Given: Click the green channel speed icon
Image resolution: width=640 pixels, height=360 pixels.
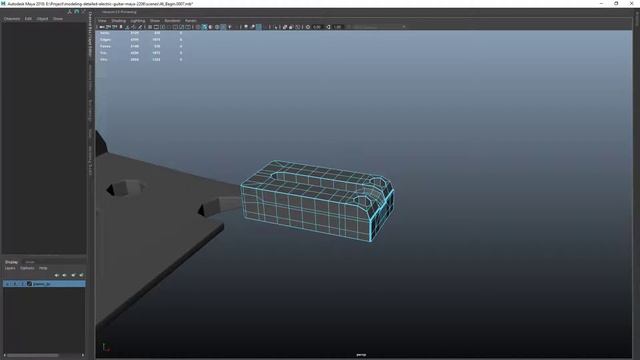Looking at the screenshot, I should [77, 12].
